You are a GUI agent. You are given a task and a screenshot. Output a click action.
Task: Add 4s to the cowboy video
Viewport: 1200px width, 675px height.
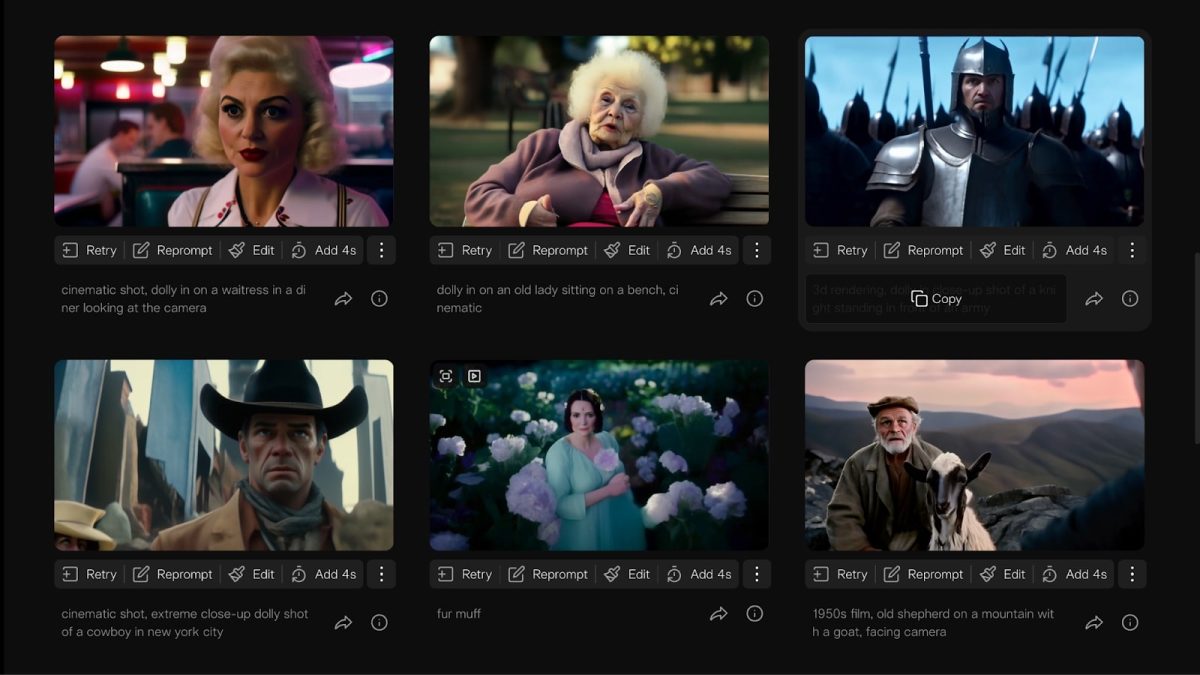(323, 574)
